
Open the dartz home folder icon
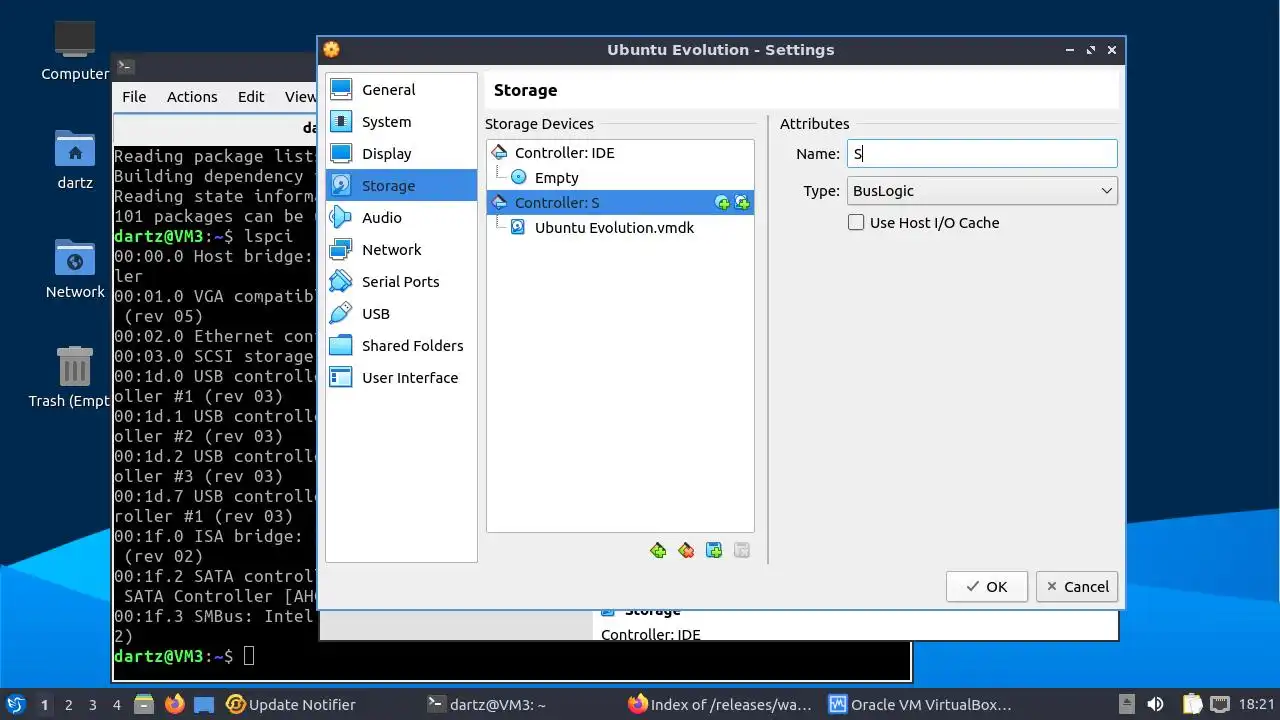[75, 160]
